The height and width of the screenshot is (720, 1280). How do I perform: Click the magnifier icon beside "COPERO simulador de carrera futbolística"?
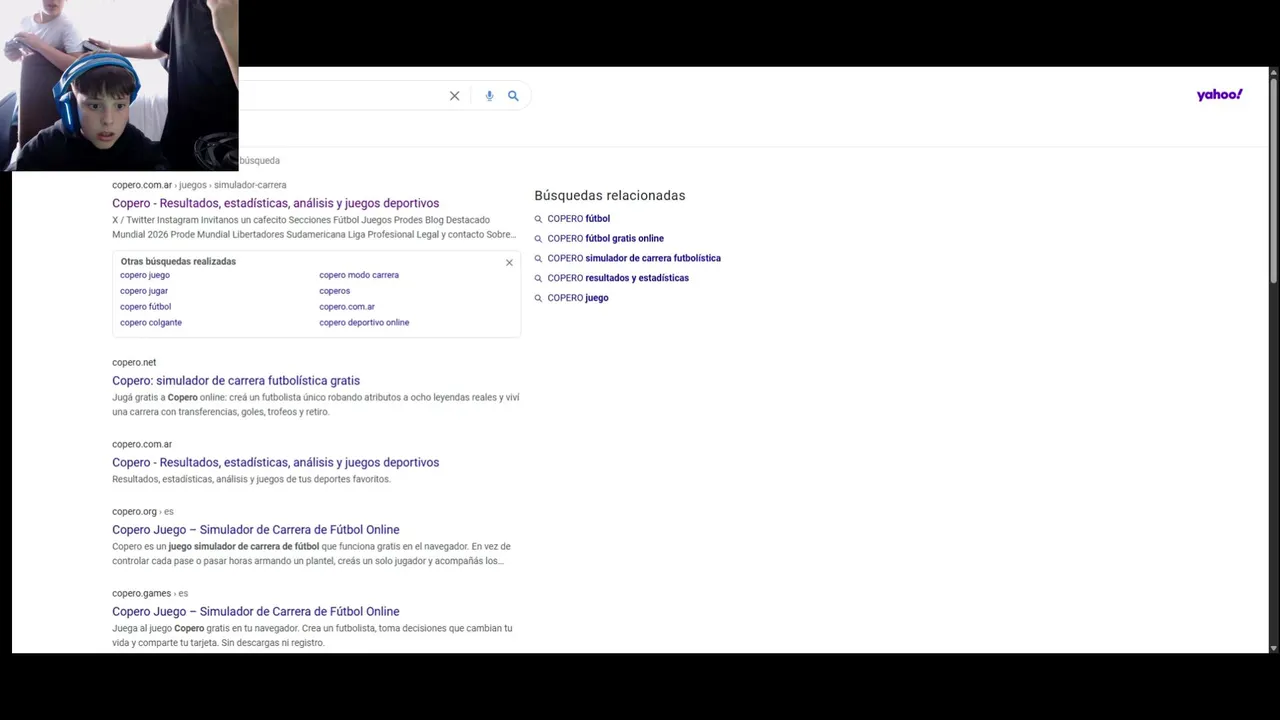[x=538, y=259]
